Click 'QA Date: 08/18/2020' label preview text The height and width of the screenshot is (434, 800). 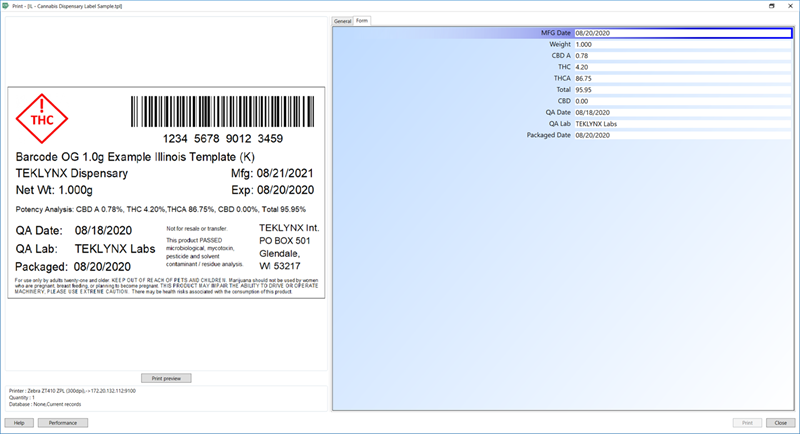point(73,231)
